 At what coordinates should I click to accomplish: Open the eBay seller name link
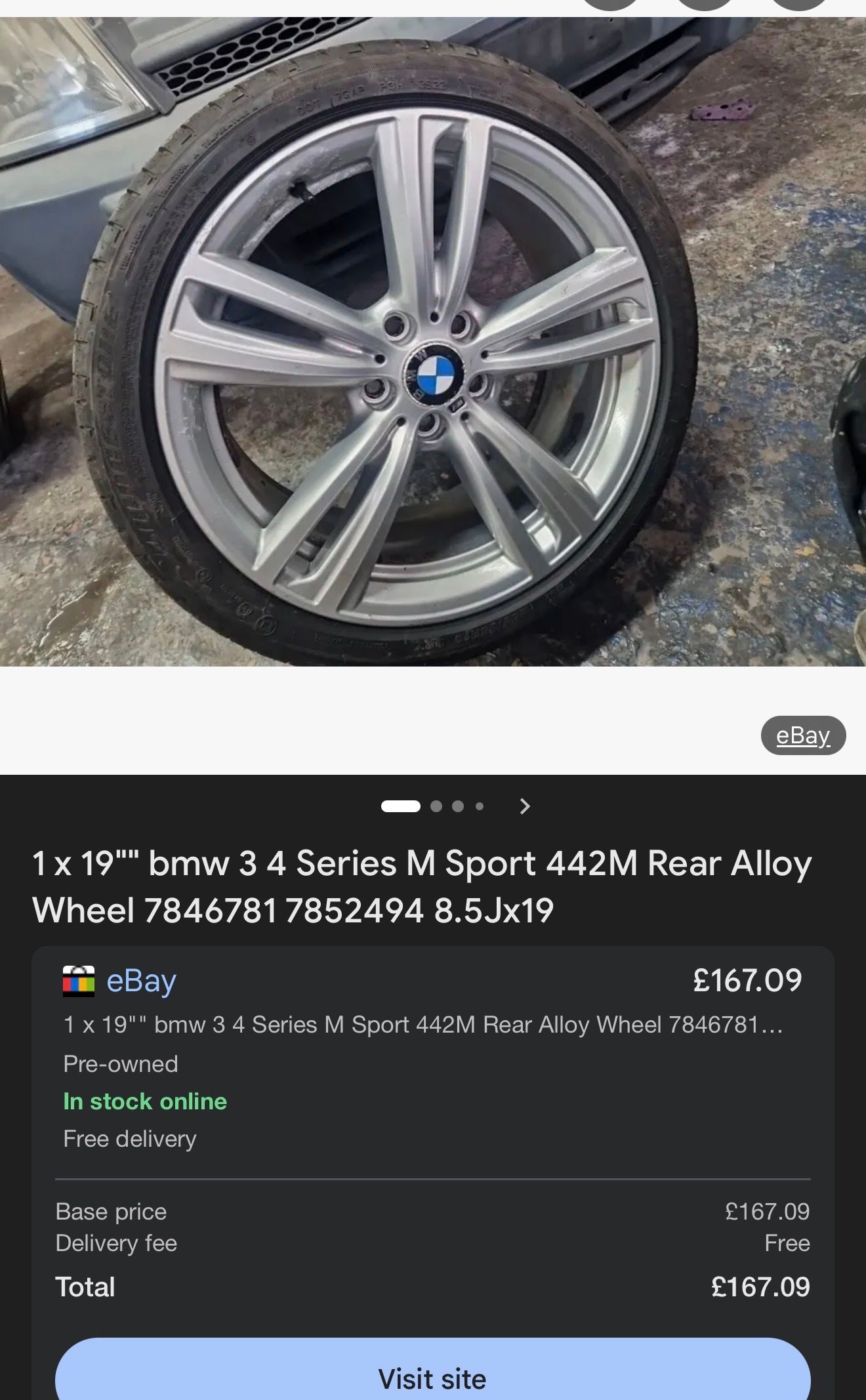[x=141, y=981]
